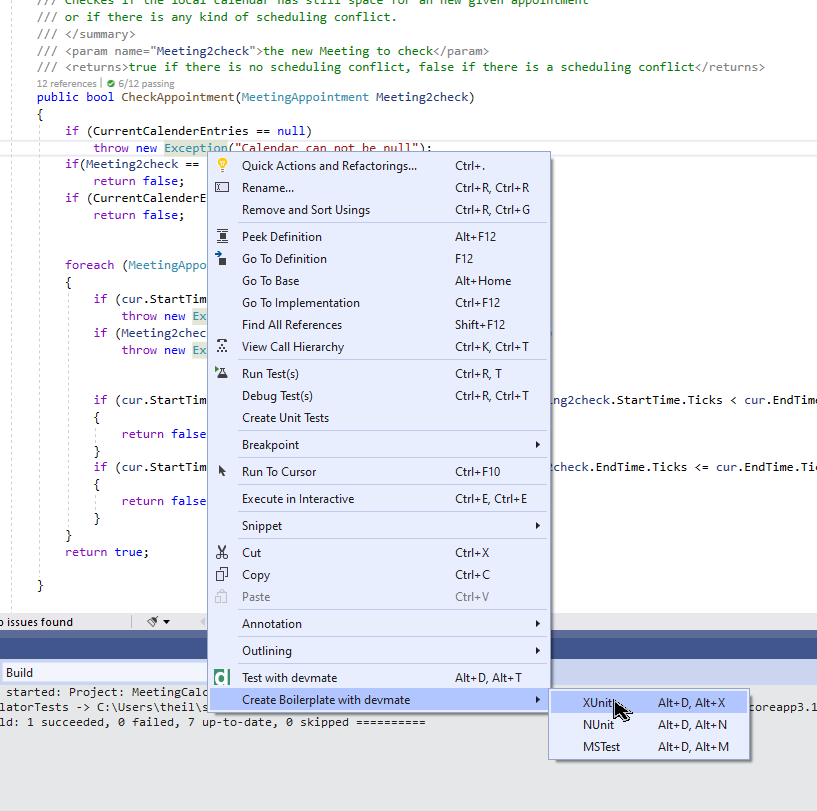Select Debug Test(s)

click(379, 396)
